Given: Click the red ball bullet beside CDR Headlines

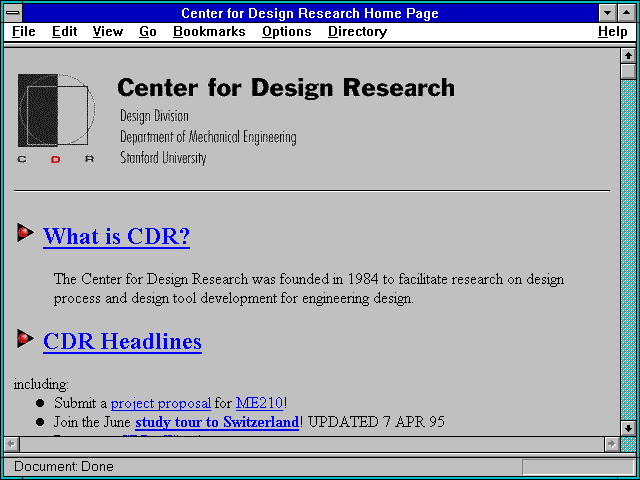Looking at the screenshot, I should pos(25,338).
